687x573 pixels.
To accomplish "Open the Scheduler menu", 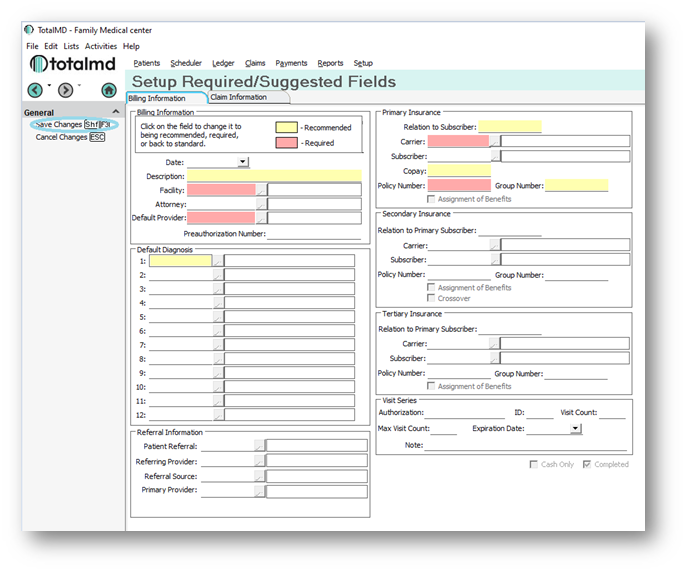I will (185, 63).
